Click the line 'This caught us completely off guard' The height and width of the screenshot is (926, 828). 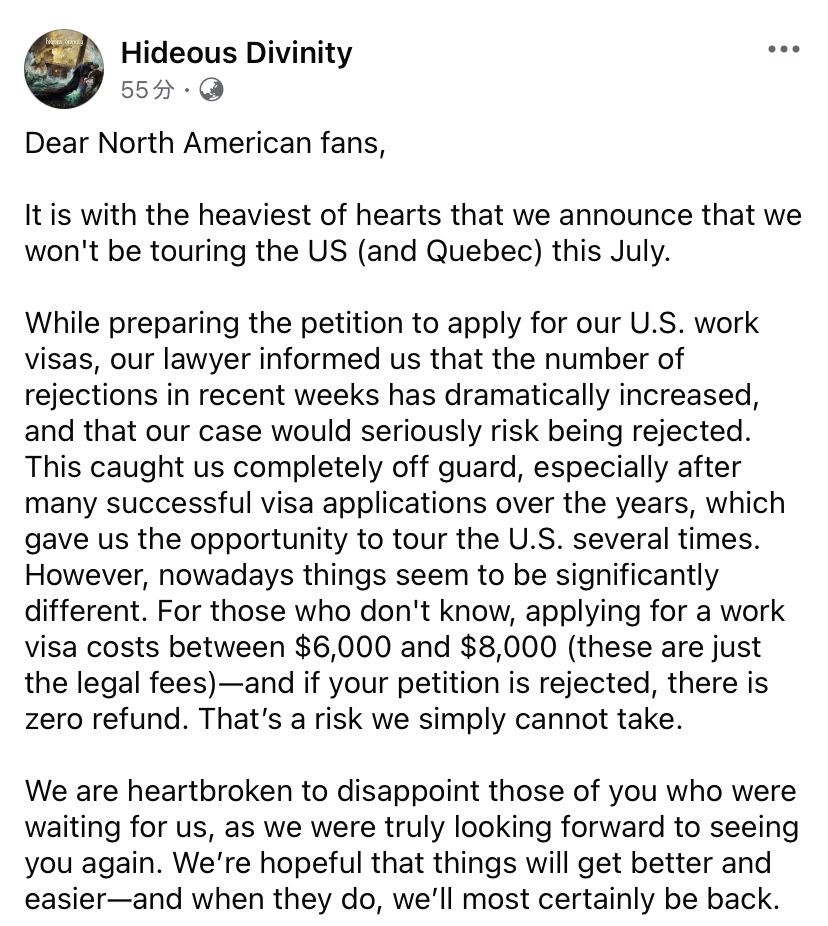382,467
